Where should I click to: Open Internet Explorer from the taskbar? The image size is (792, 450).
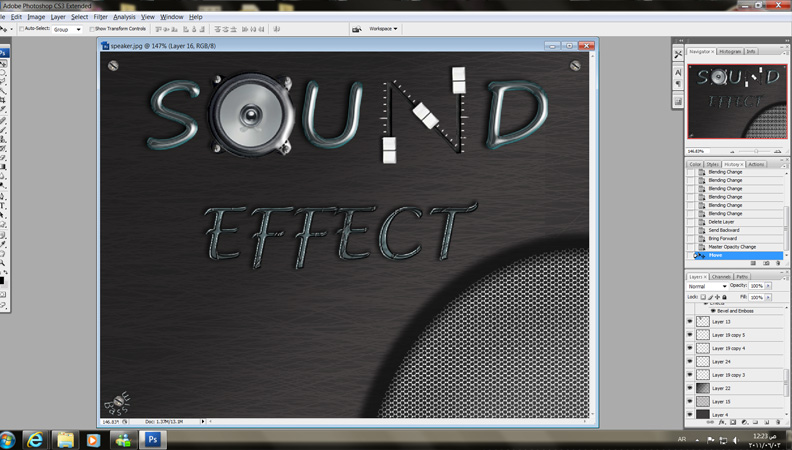[x=34, y=440]
